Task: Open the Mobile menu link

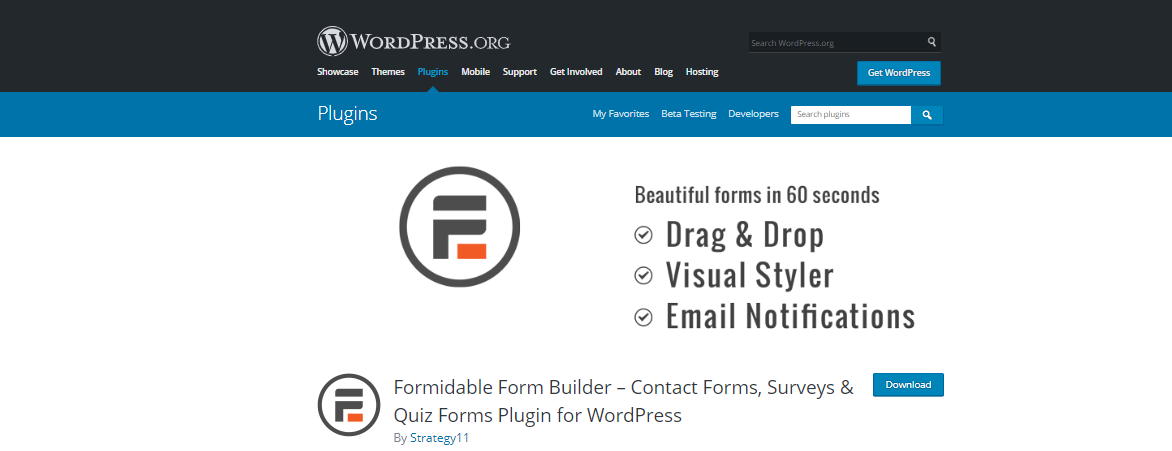Action: point(475,72)
